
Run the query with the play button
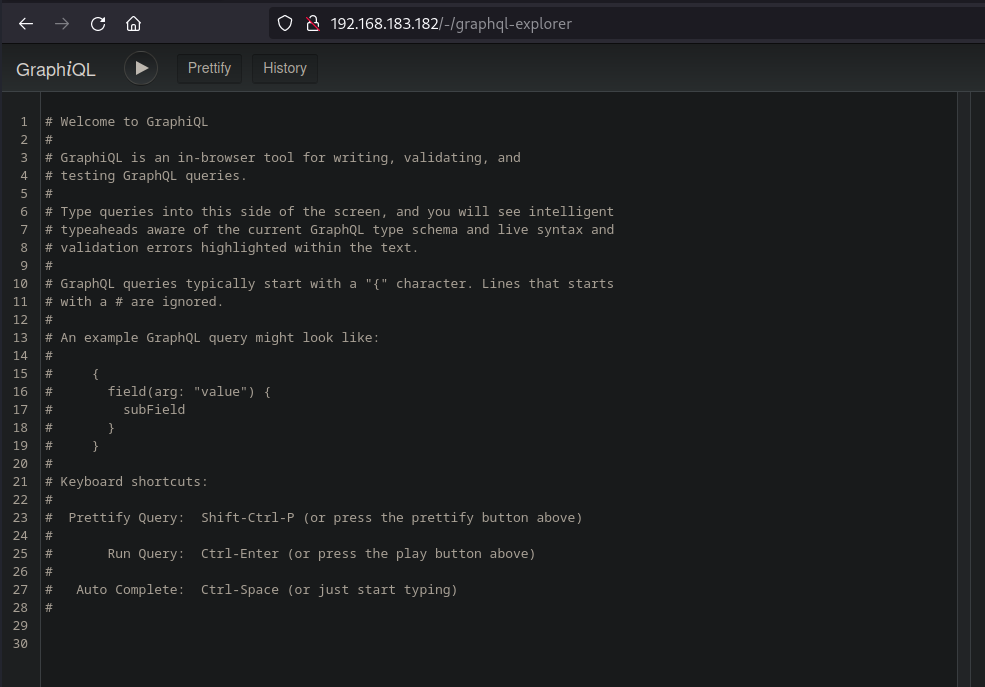pos(141,68)
